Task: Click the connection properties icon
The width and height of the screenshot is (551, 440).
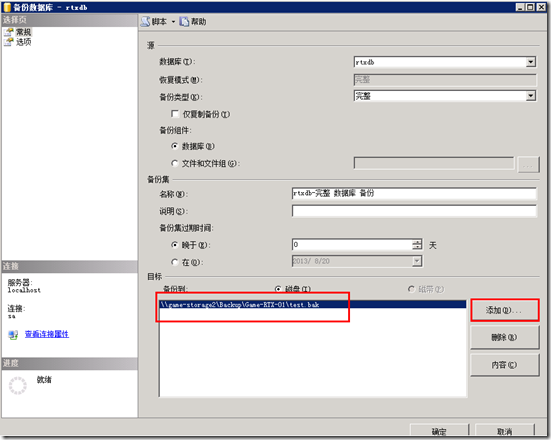Action: click(13, 335)
